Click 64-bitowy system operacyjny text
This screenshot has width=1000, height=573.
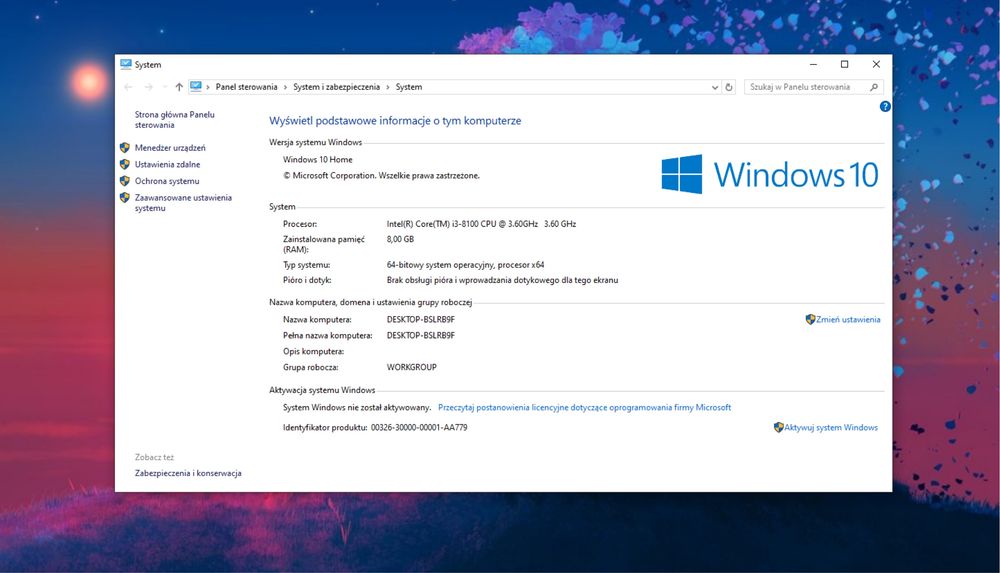tap(465, 265)
